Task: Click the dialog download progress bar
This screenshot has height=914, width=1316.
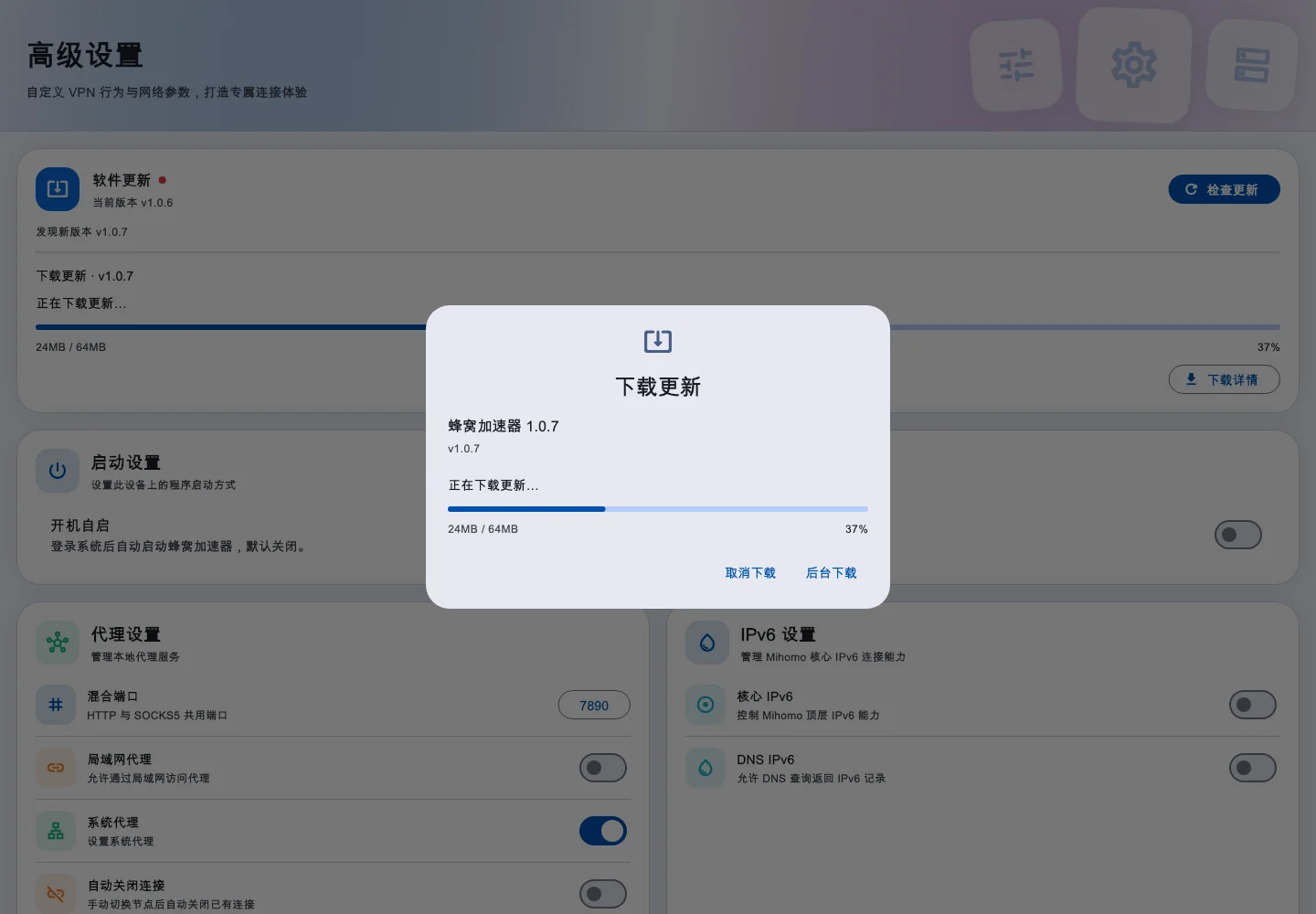Action: 658,509
